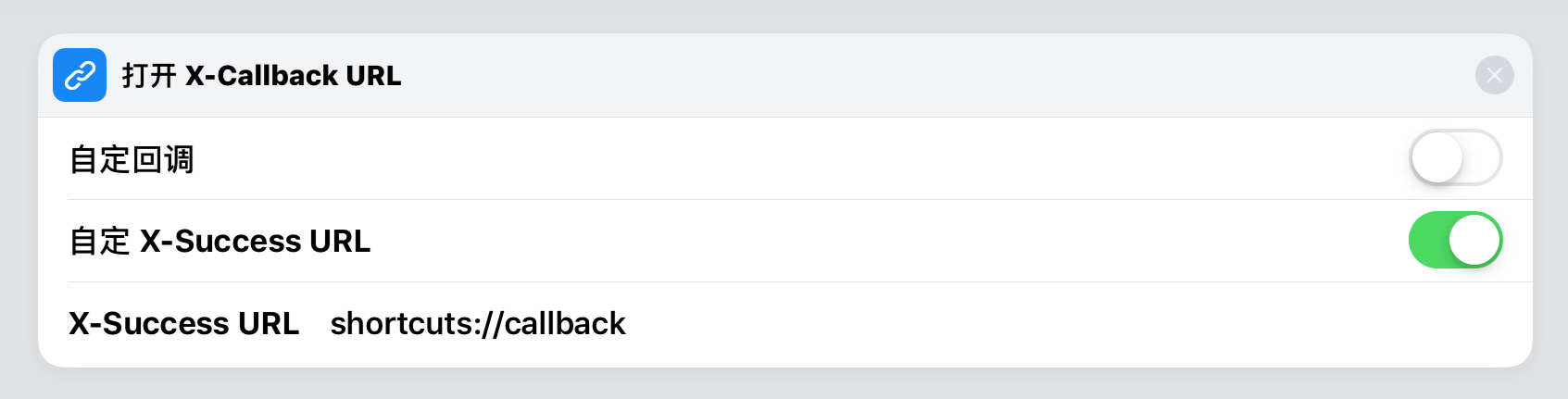Screen dimensions: 1568x399
Task: Click the bold X-Success URL field label
Action: coord(184,323)
